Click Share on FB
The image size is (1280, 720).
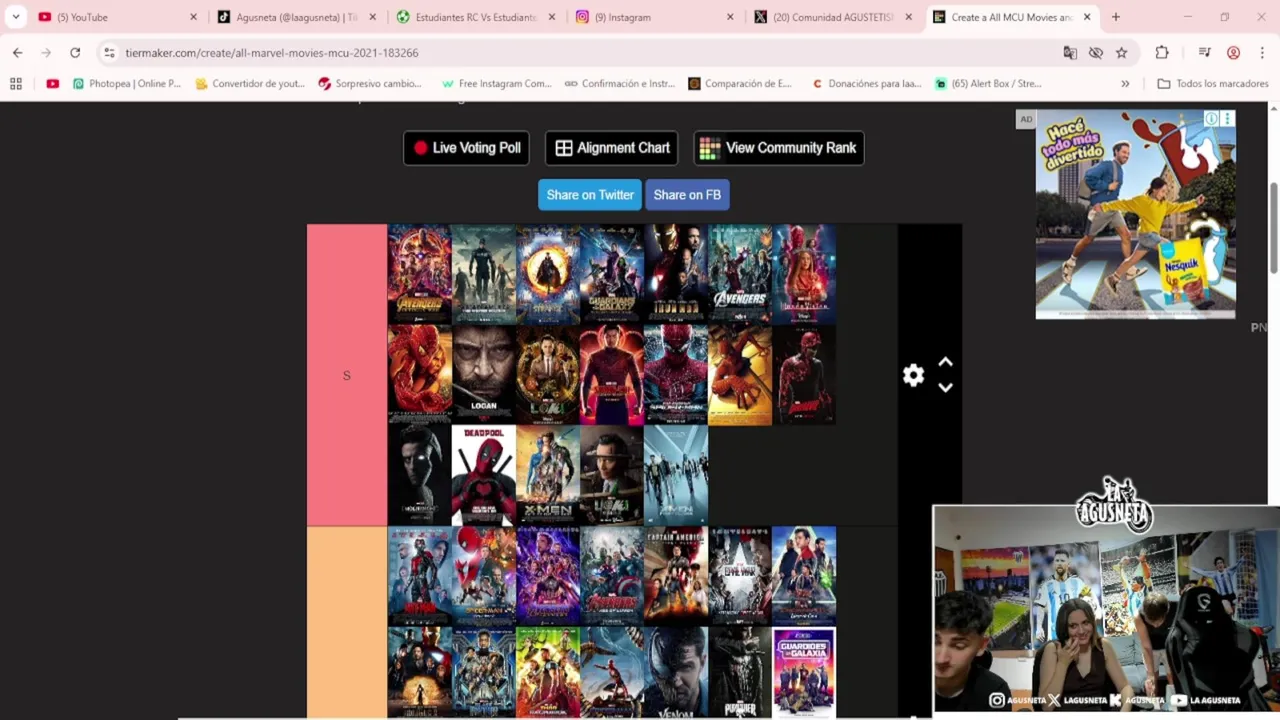(x=687, y=195)
